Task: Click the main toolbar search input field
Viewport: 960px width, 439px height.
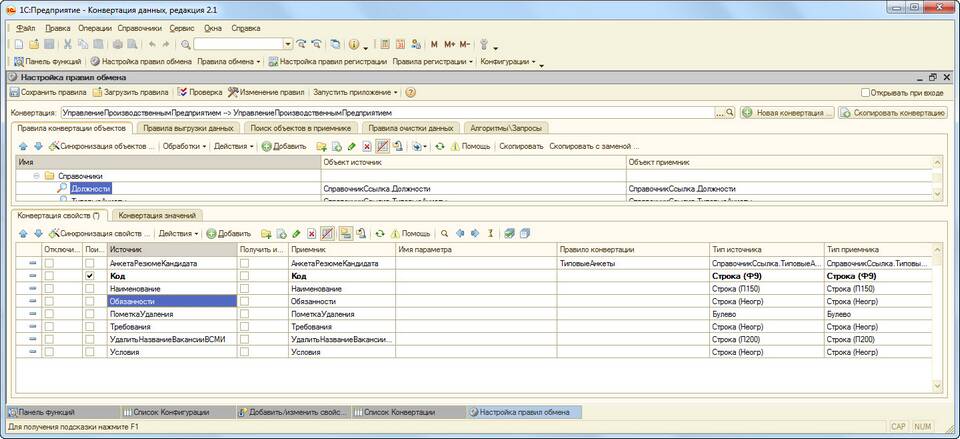Action: (x=238, y=44)
